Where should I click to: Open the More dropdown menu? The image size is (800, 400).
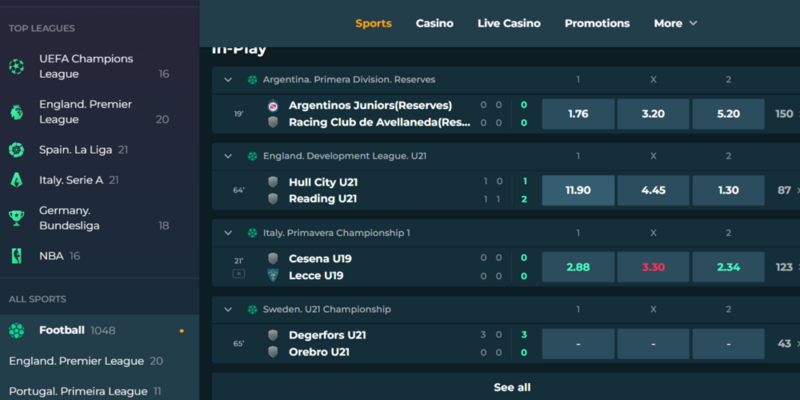[x=676, y=23]
